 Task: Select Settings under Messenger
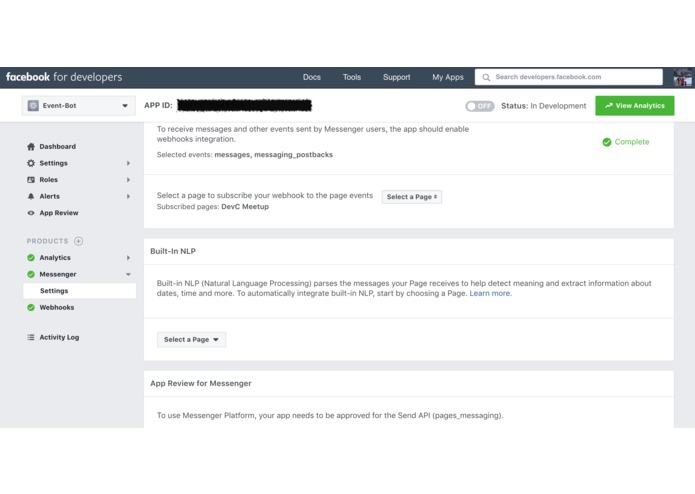(x=79, y=291)
